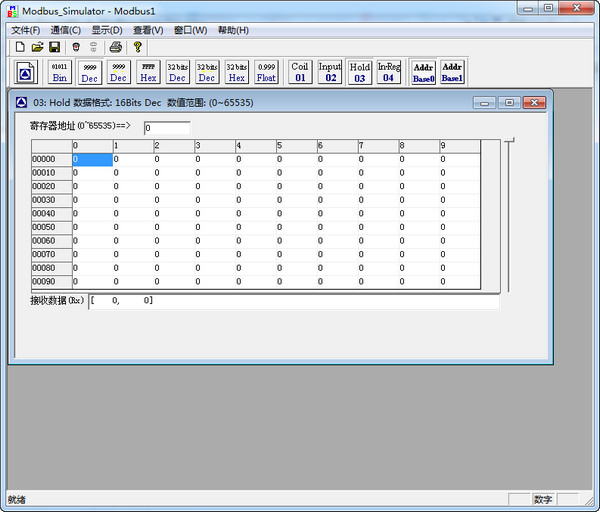Click the vertical slider beside the table

(507, 215)
